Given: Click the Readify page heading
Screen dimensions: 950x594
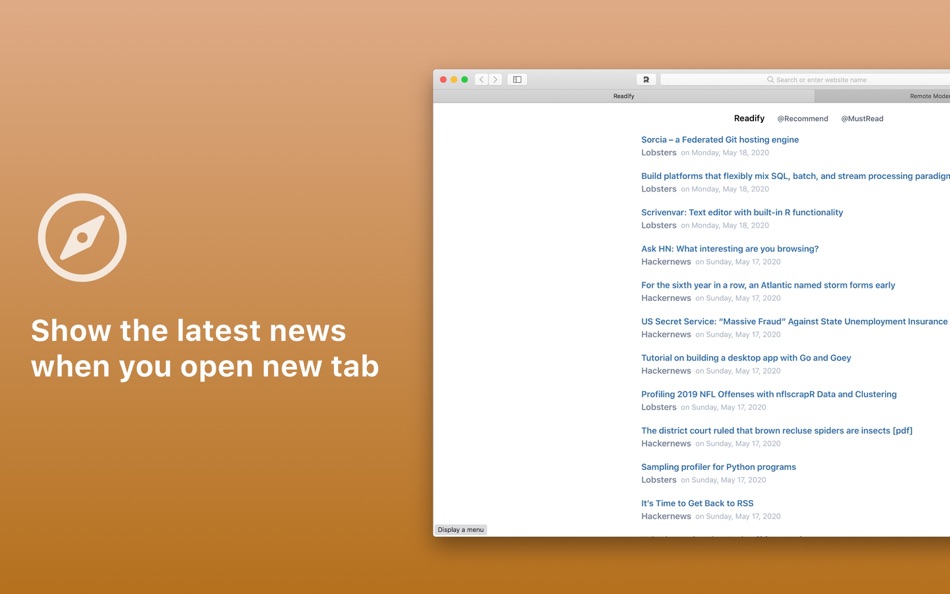Looking at the screenshot, I should pyautogui.click(x=749, y=118).
